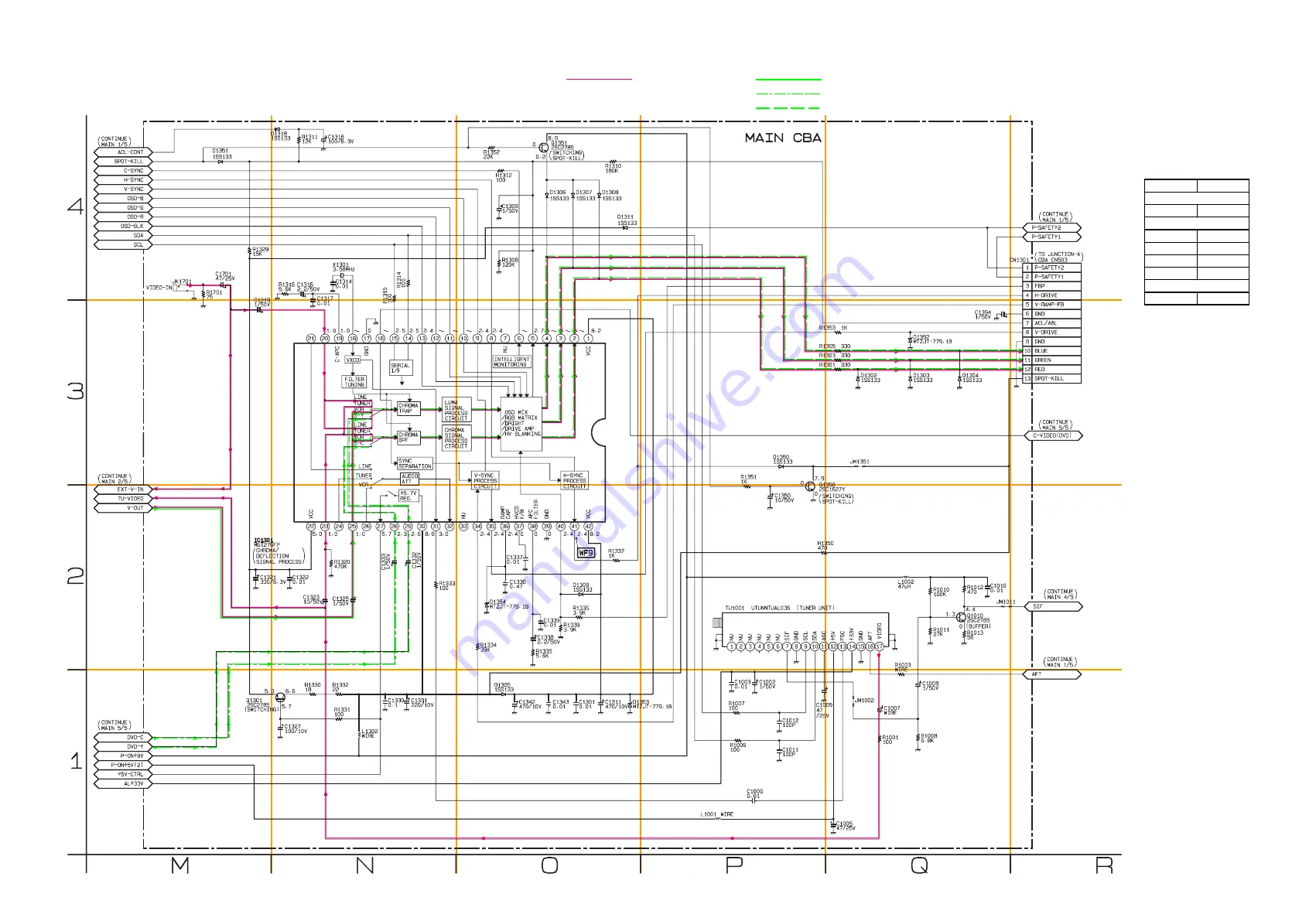Click the OSD-G signal connector
Screen dimensions: 1316x921
tap(124, 208)
